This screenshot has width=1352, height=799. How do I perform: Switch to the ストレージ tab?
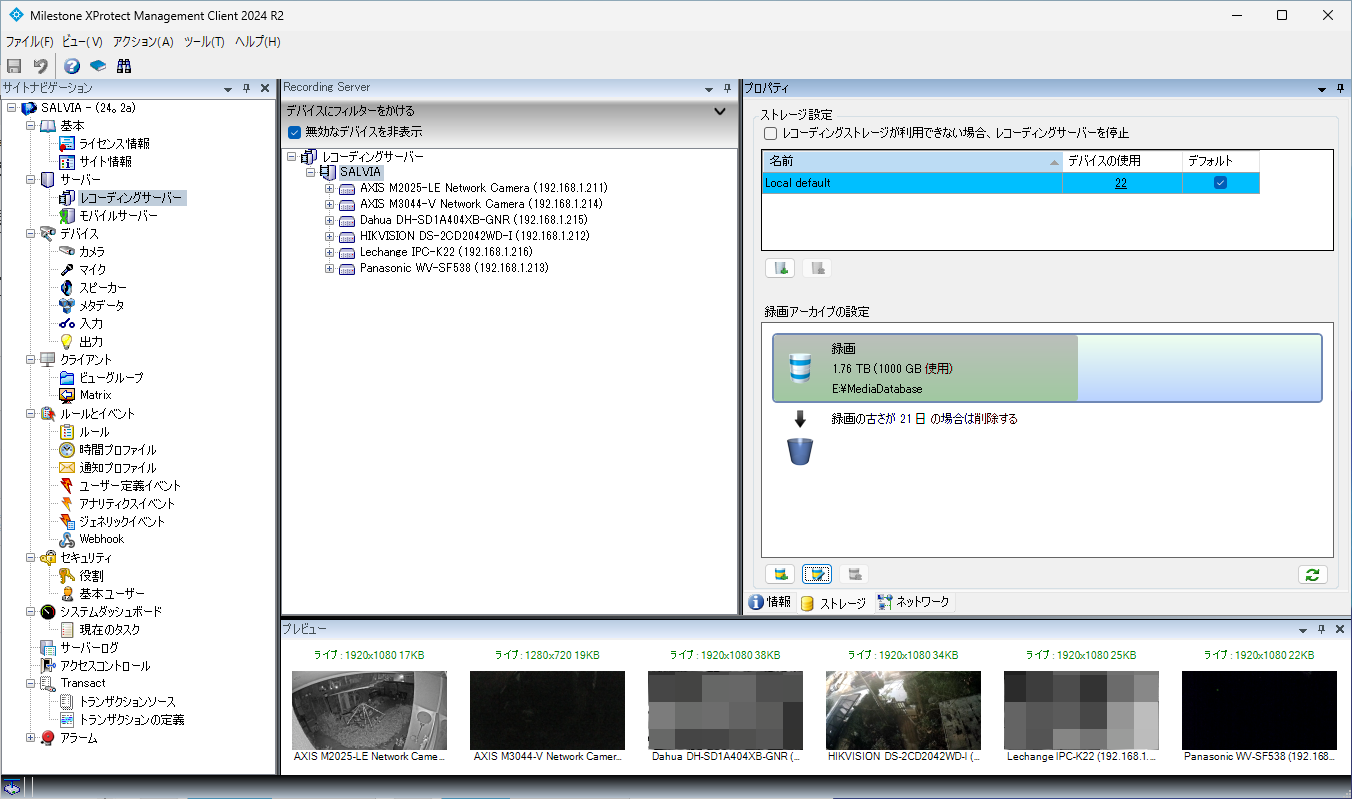(834, 602)
